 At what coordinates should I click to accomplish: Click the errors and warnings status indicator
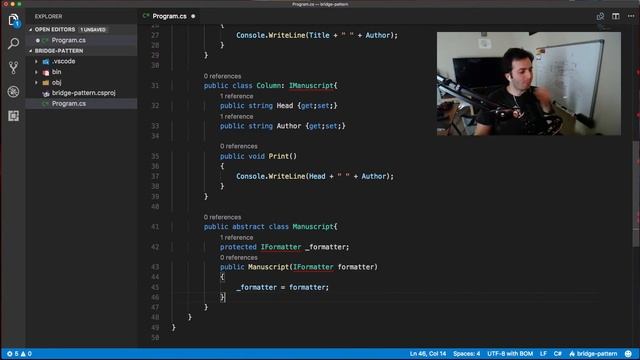coord(19,354)
